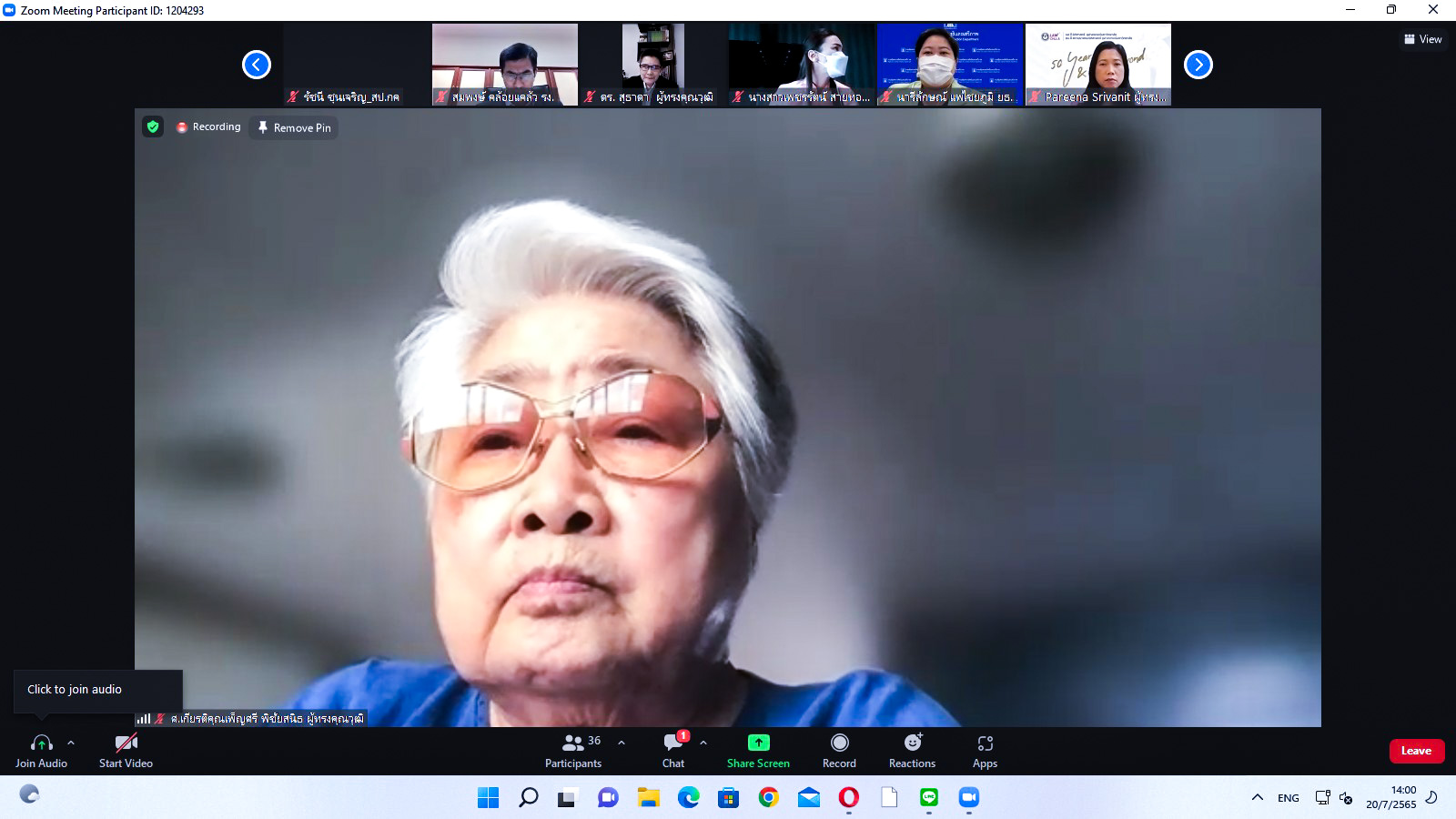Turn on camera with Start Video
This screenshot has width=1456, height=819.
tap(126, 751)
